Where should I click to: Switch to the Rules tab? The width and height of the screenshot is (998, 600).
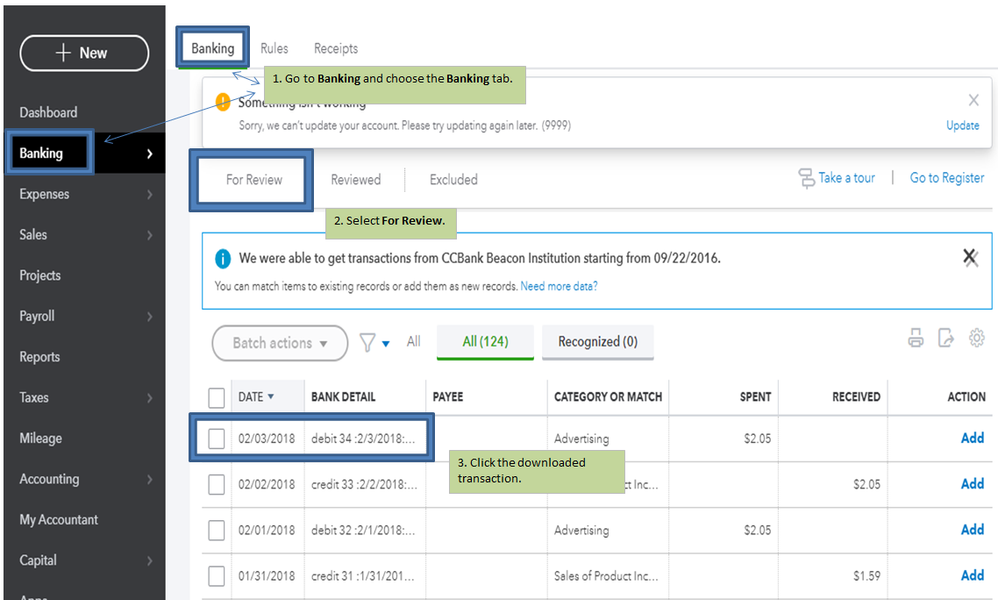pos(274,48)
